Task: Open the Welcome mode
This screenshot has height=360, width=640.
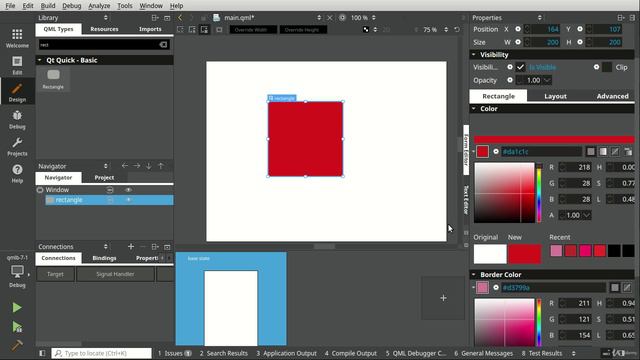Action: point(17,38)
